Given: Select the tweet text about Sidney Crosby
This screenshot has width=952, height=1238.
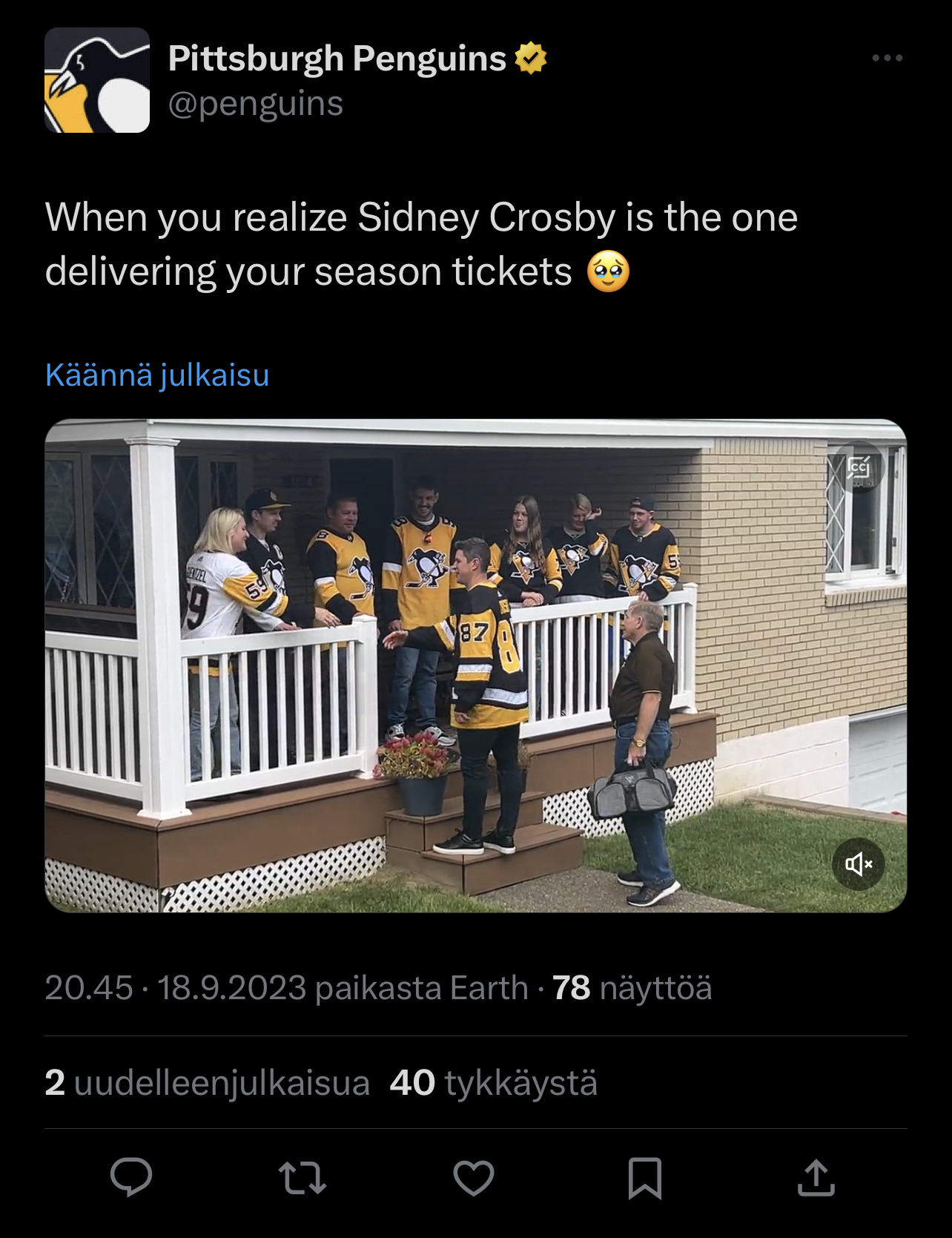Looking at the screenshot, I should [421, 245].
